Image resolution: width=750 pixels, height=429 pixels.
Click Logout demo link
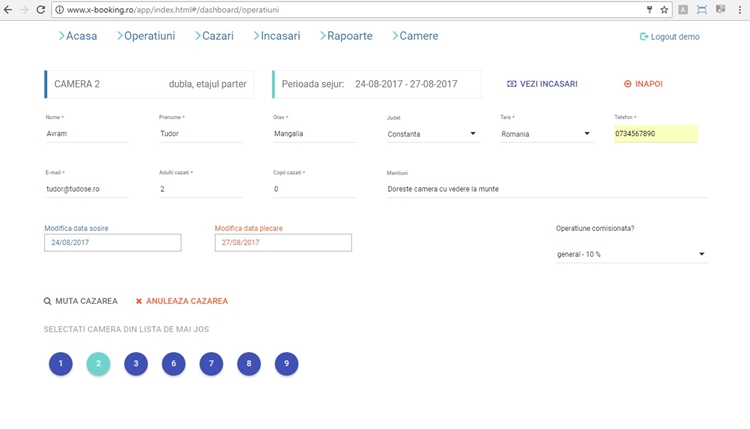coord(669,37)
